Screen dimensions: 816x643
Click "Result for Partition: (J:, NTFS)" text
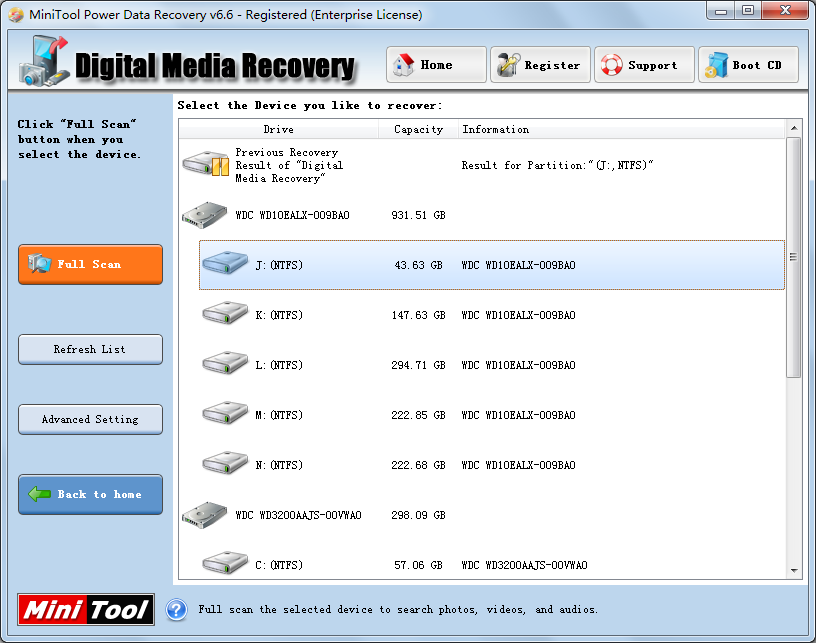click(557, 165)
